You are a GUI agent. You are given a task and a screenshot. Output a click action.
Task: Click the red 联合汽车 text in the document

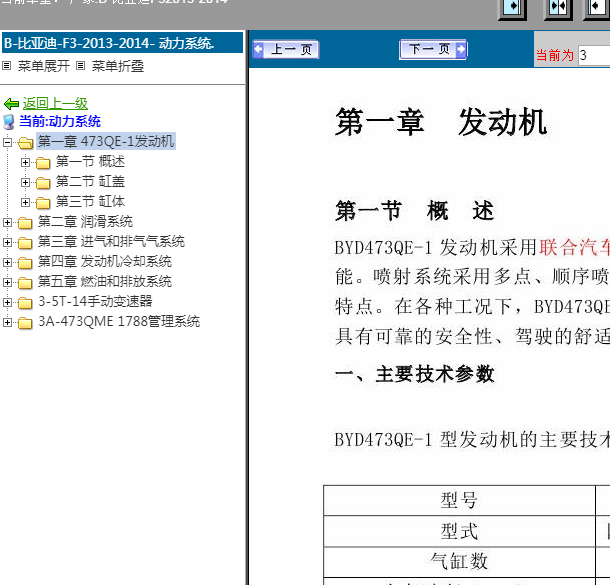(x=575, y=247)
